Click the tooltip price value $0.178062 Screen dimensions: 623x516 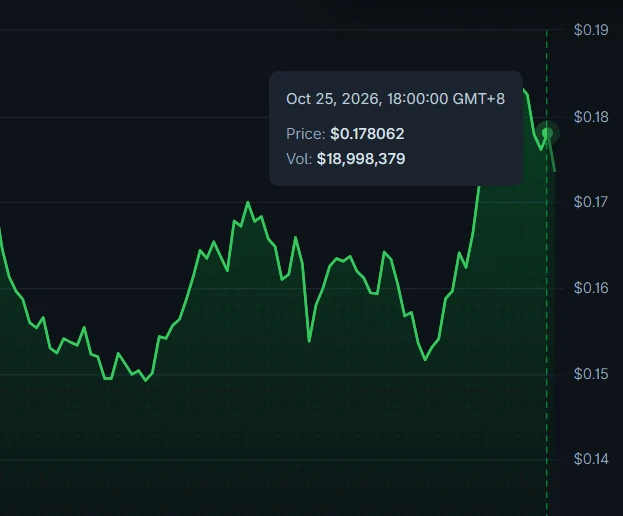click(367, 134)
